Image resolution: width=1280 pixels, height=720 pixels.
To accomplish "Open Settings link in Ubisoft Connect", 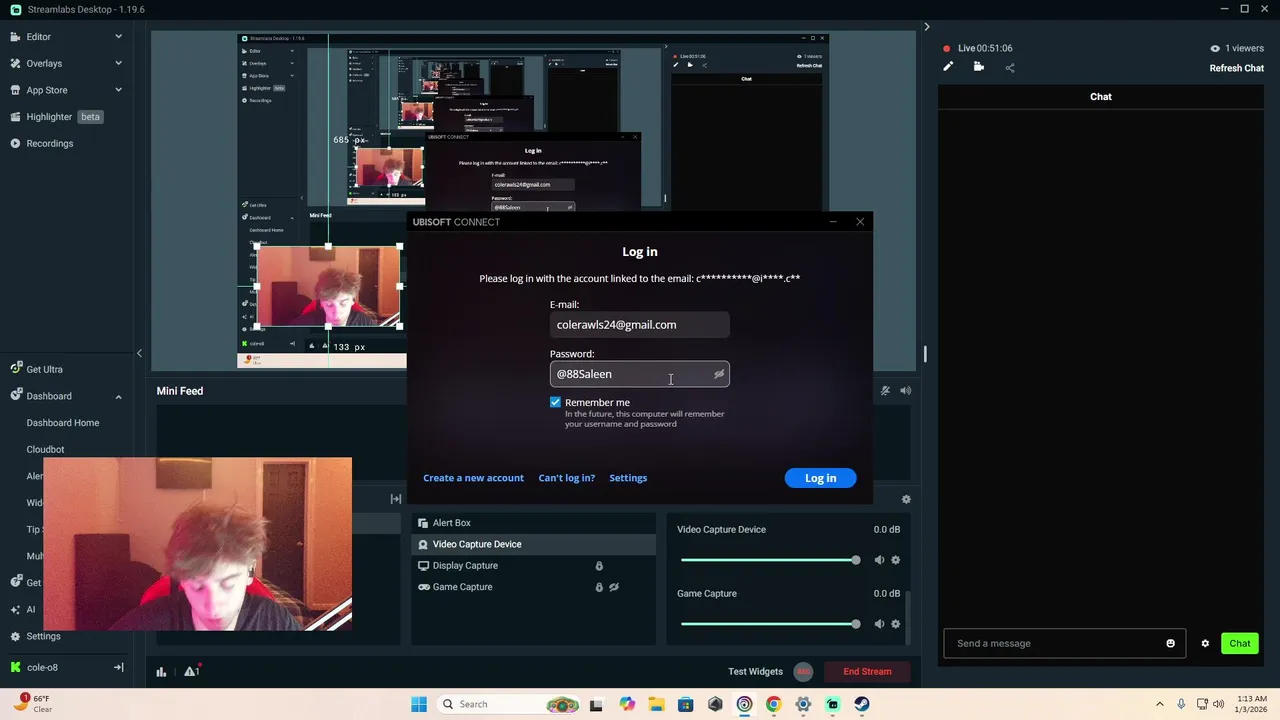I will click(x=628, y=478).
